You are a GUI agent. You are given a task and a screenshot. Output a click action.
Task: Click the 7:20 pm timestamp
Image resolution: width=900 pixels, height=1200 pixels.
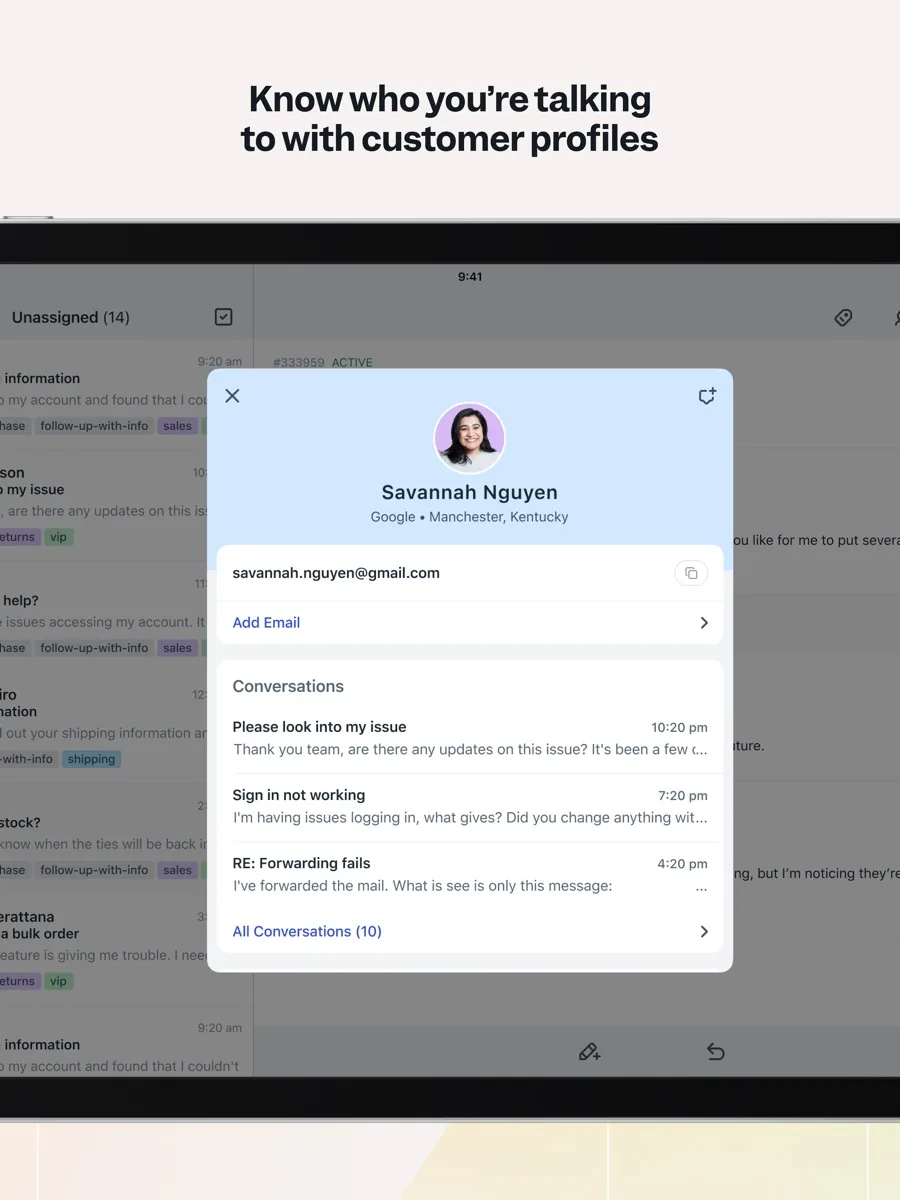[683, 796]
